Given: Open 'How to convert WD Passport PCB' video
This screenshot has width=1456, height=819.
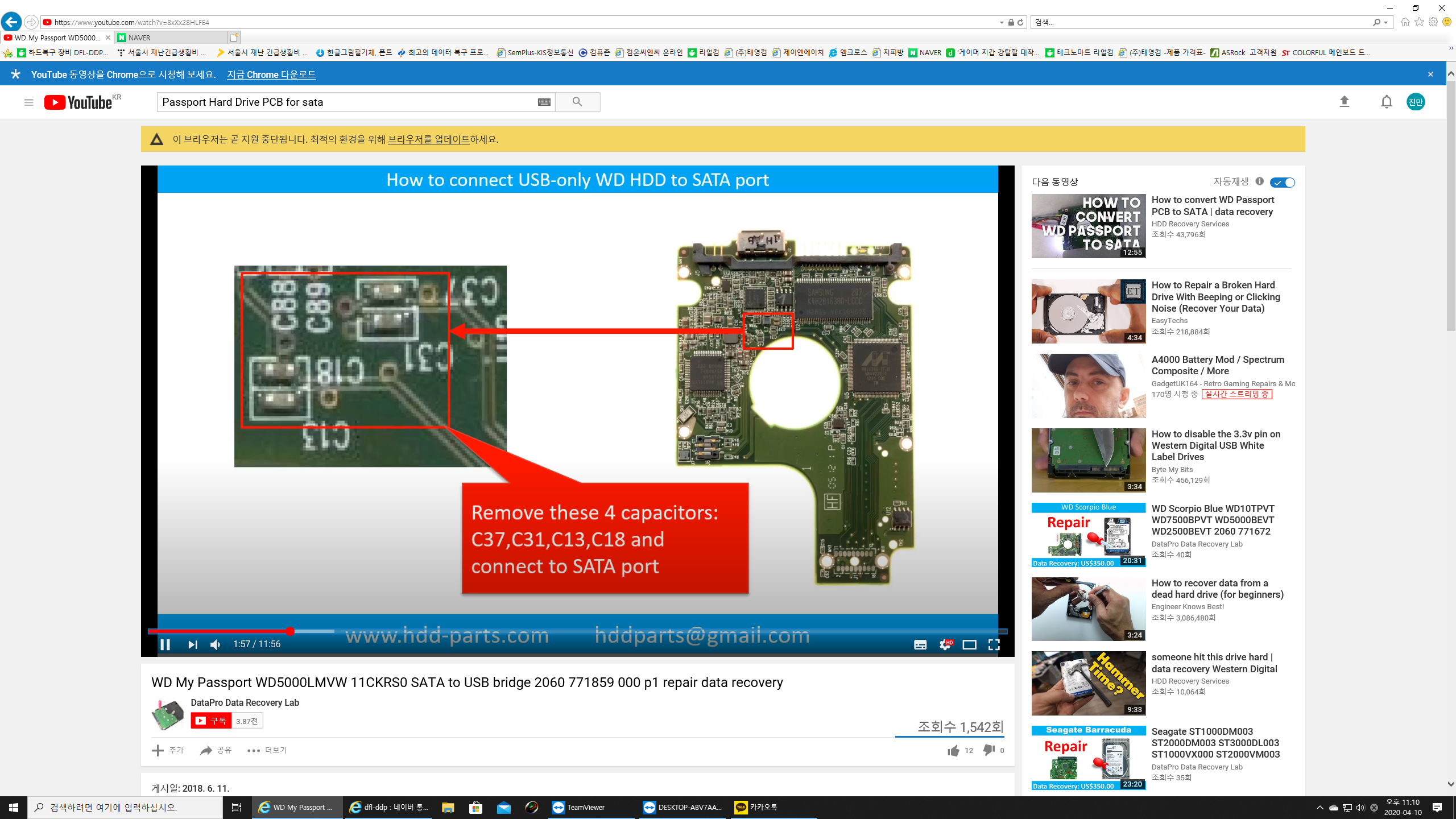Looking at the screenshot, I should [1213, 206].
